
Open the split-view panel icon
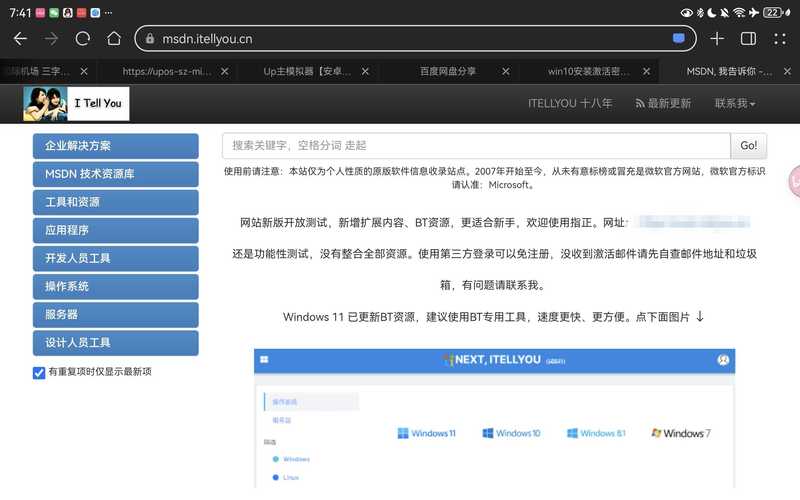click(748, 39)
